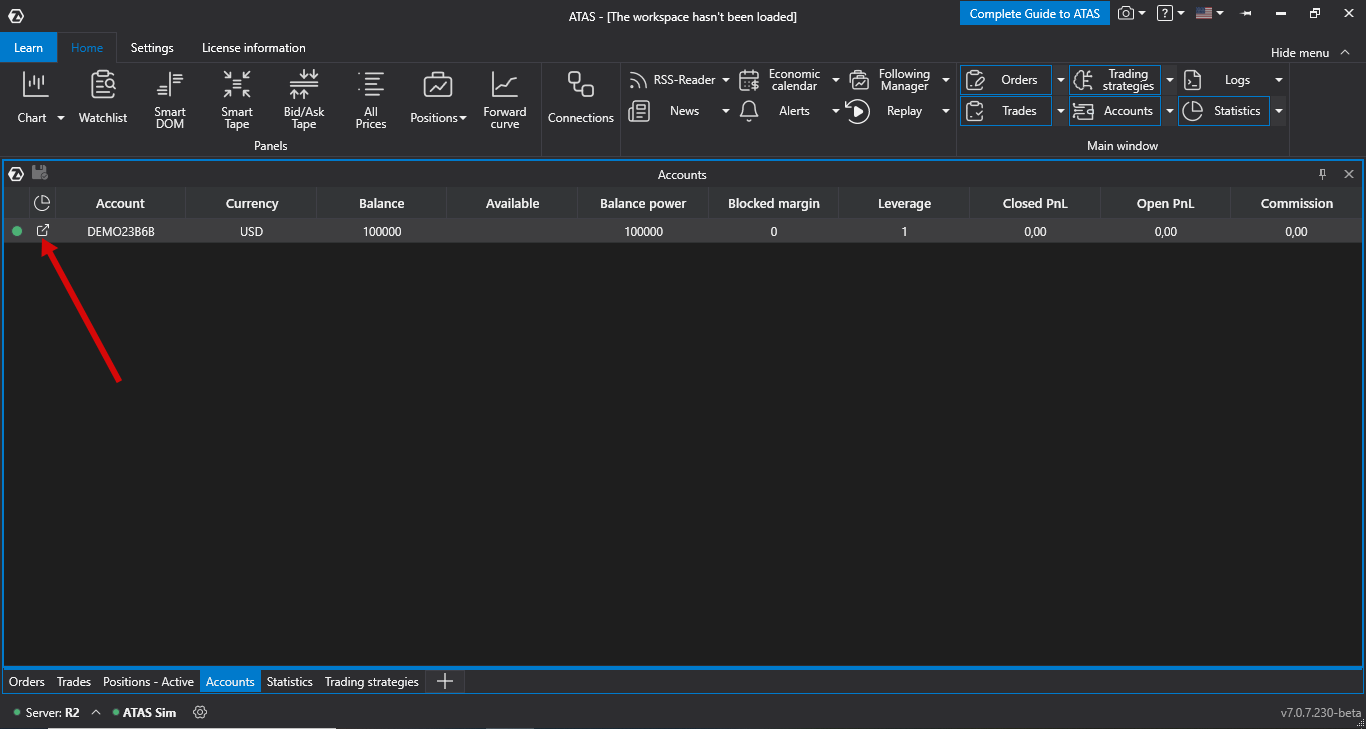The image size is (1366, 729).
Task: Open the Logs panel
Action: [1224, 80]
